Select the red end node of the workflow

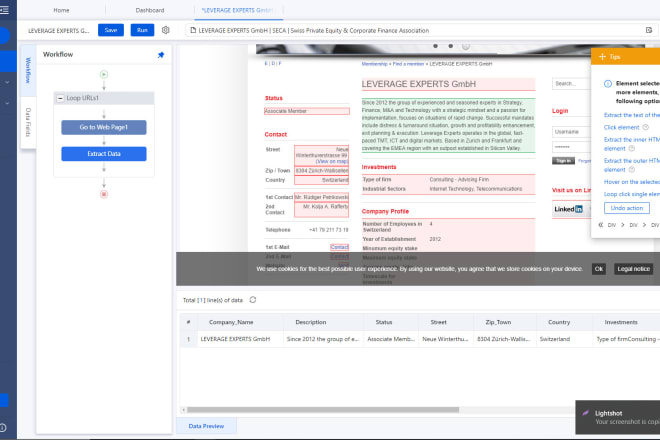point(104,194)
